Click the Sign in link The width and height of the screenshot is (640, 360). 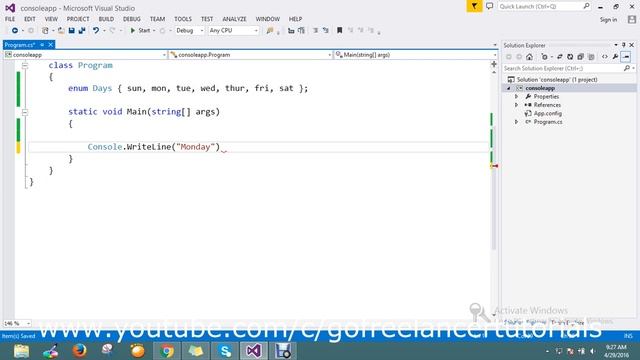[x=608, y=20]
